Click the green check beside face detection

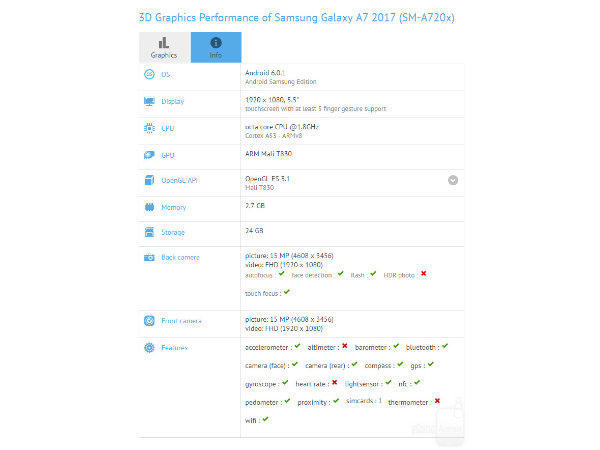(x=341, y=274)
